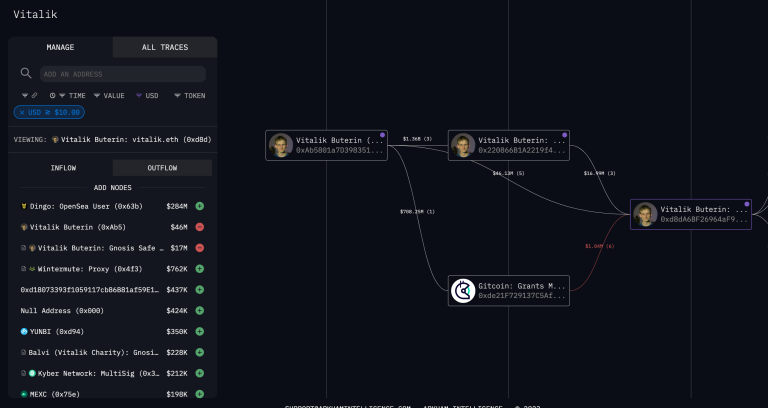This screenshot has width=768, height=408.
Task: Remove Vitalik Buterin (0xAb5) node with minus
Action: click(199, 227)
